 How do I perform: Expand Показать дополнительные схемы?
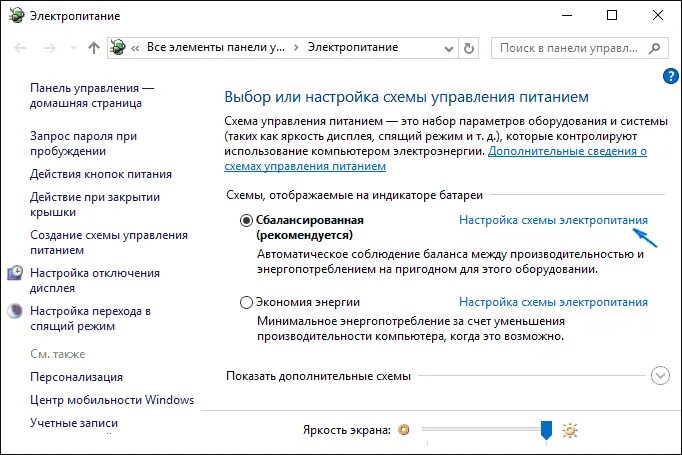660,376
